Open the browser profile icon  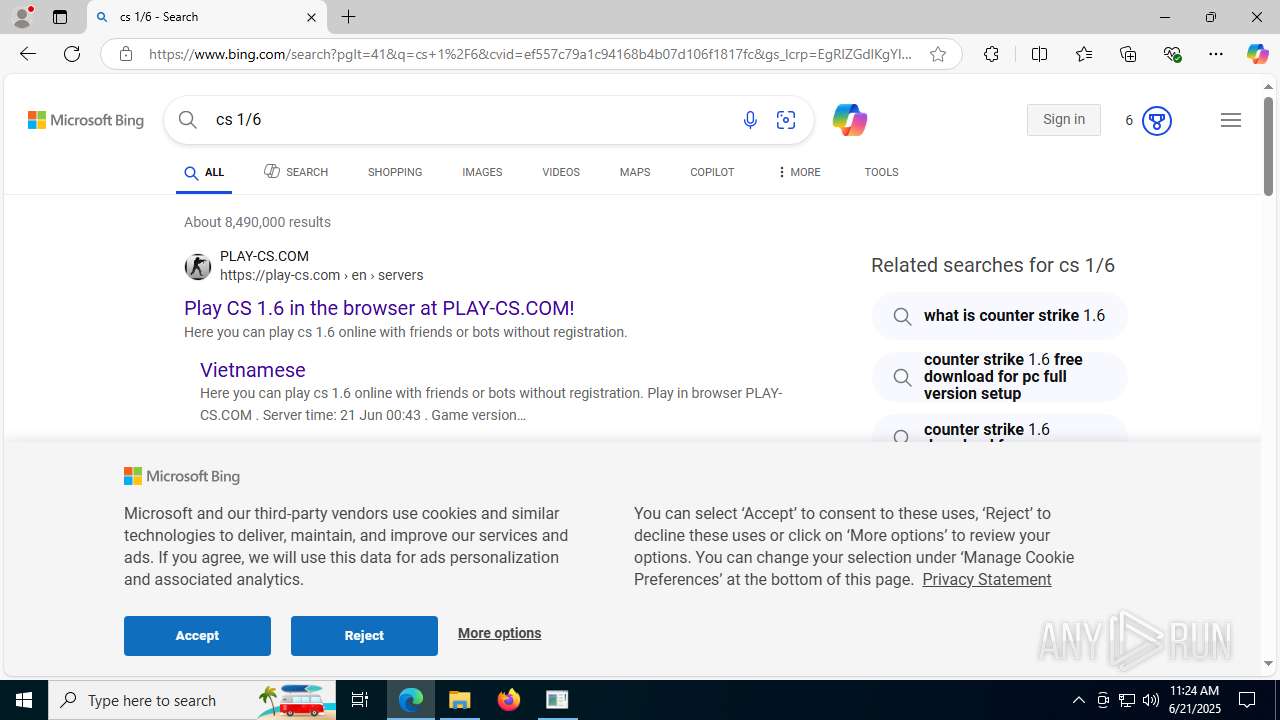tap(22, 17)
